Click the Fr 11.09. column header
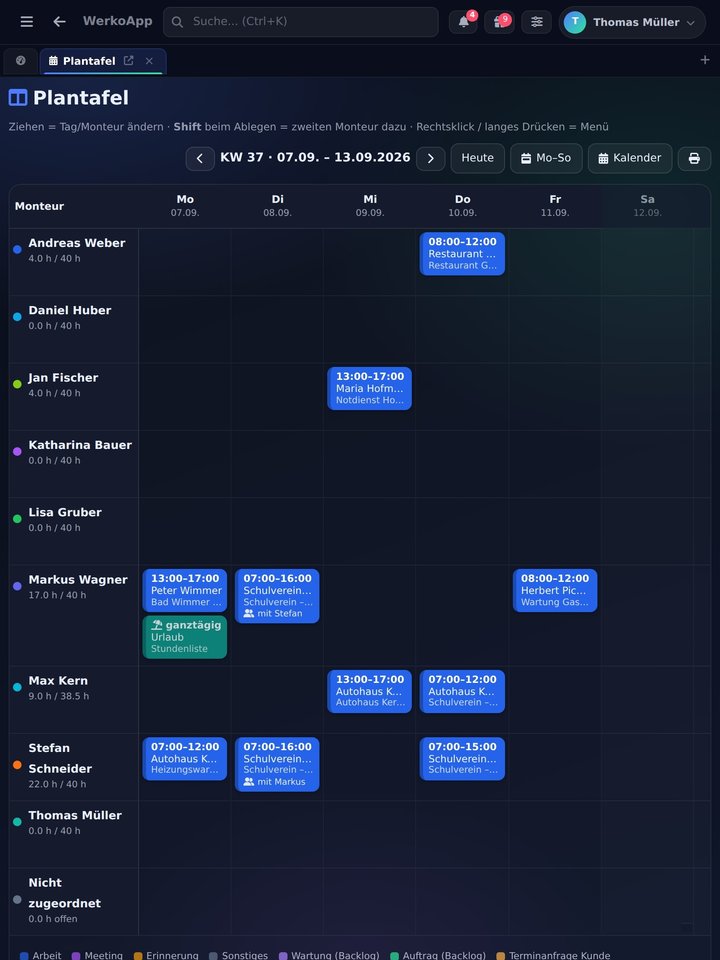This screenshot has width=720, height=960. [555, 206]
